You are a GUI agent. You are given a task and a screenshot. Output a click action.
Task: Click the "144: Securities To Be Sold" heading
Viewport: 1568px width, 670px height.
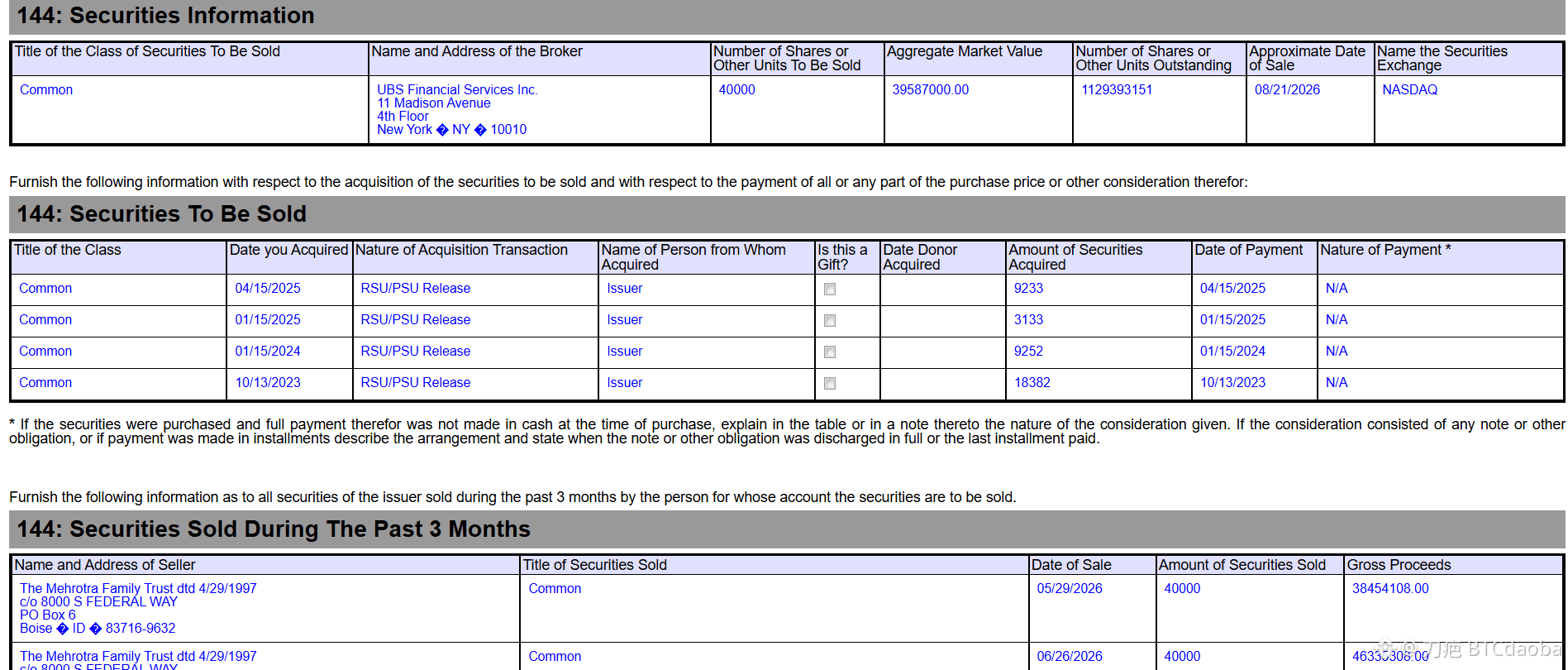click(161, 214)
